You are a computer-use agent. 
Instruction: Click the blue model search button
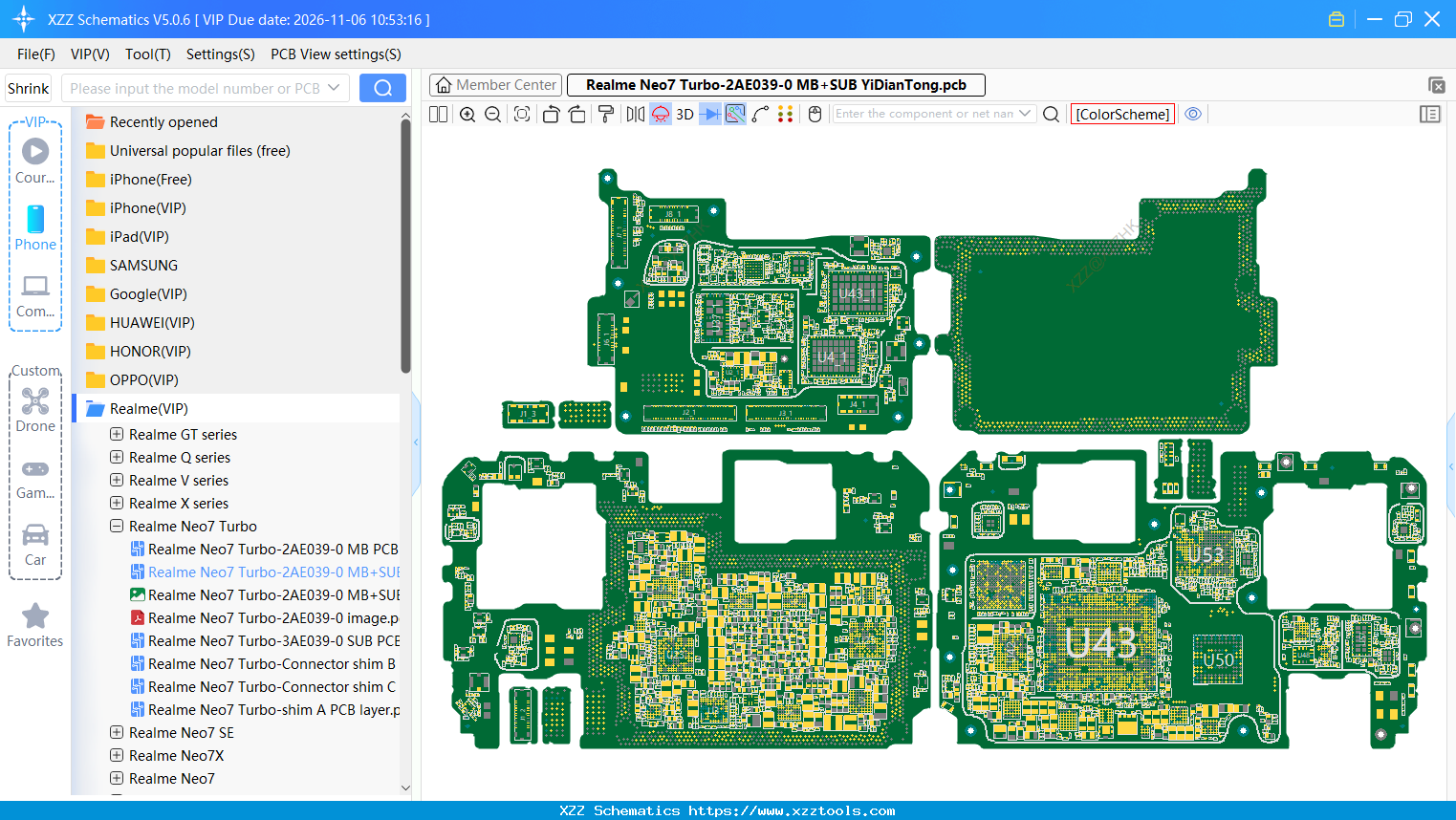pos(382,88)
